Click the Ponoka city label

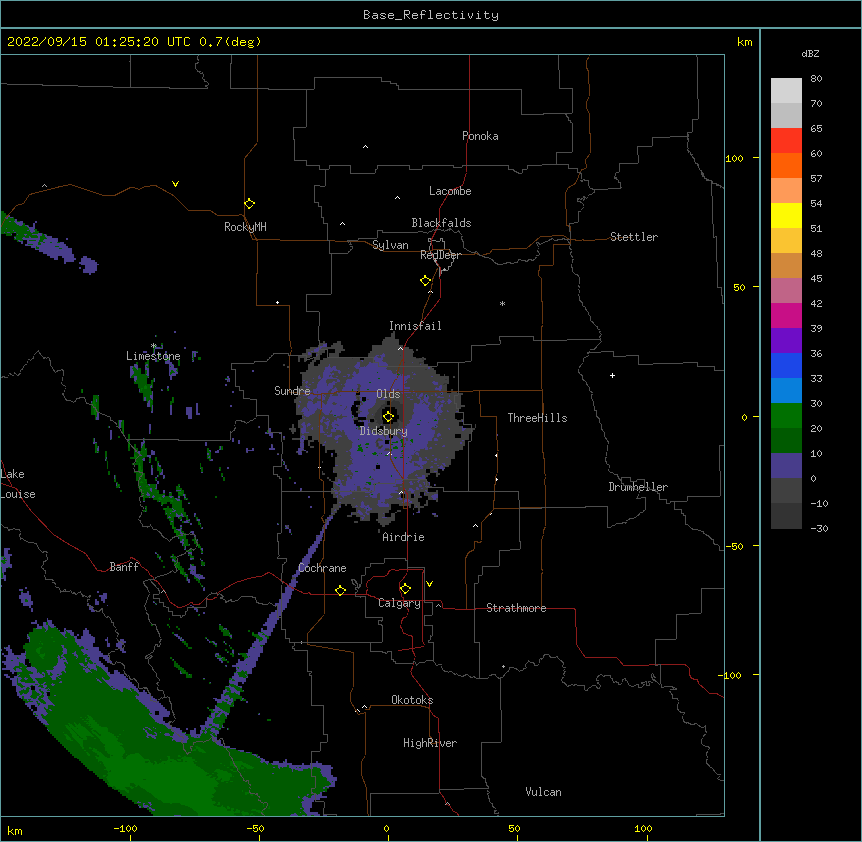click(x=480, y=136)
